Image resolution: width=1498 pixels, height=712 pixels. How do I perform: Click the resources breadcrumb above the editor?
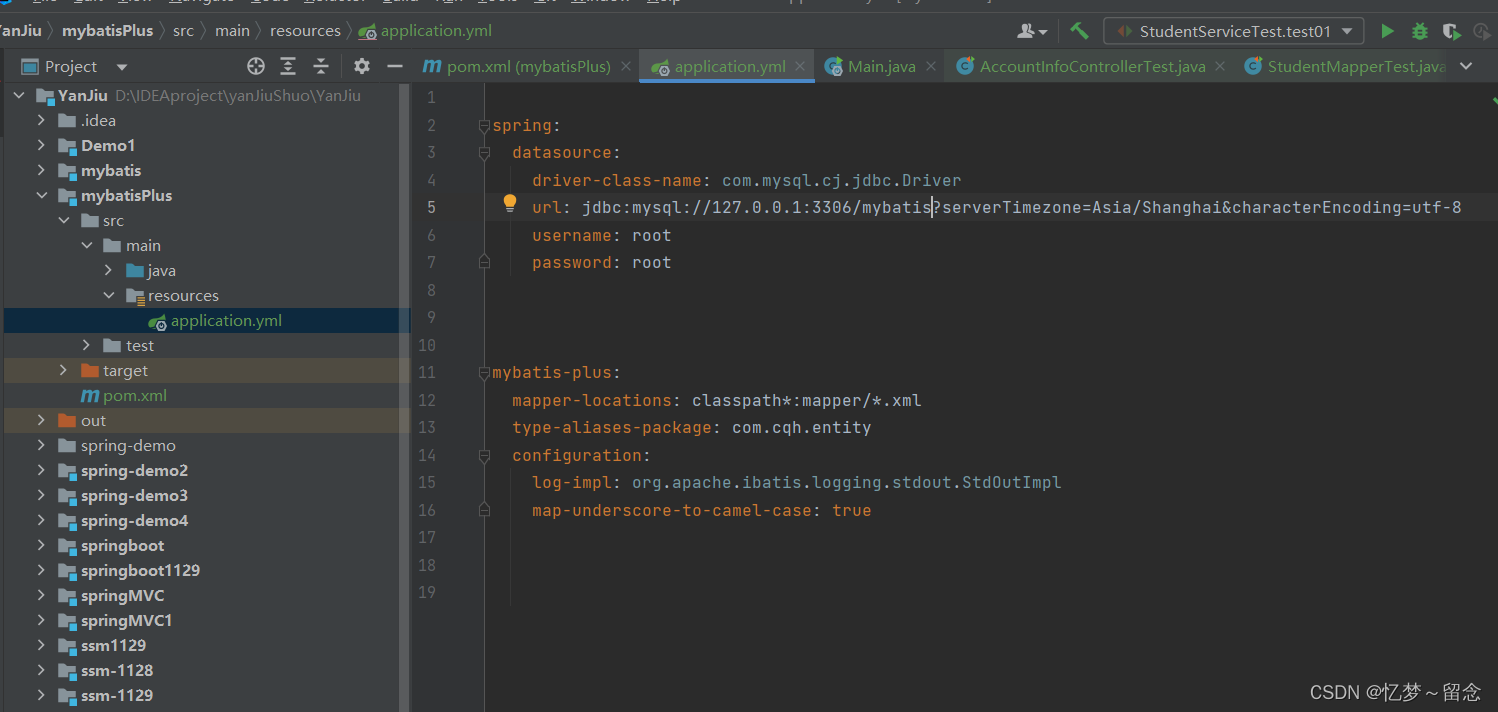305,30
